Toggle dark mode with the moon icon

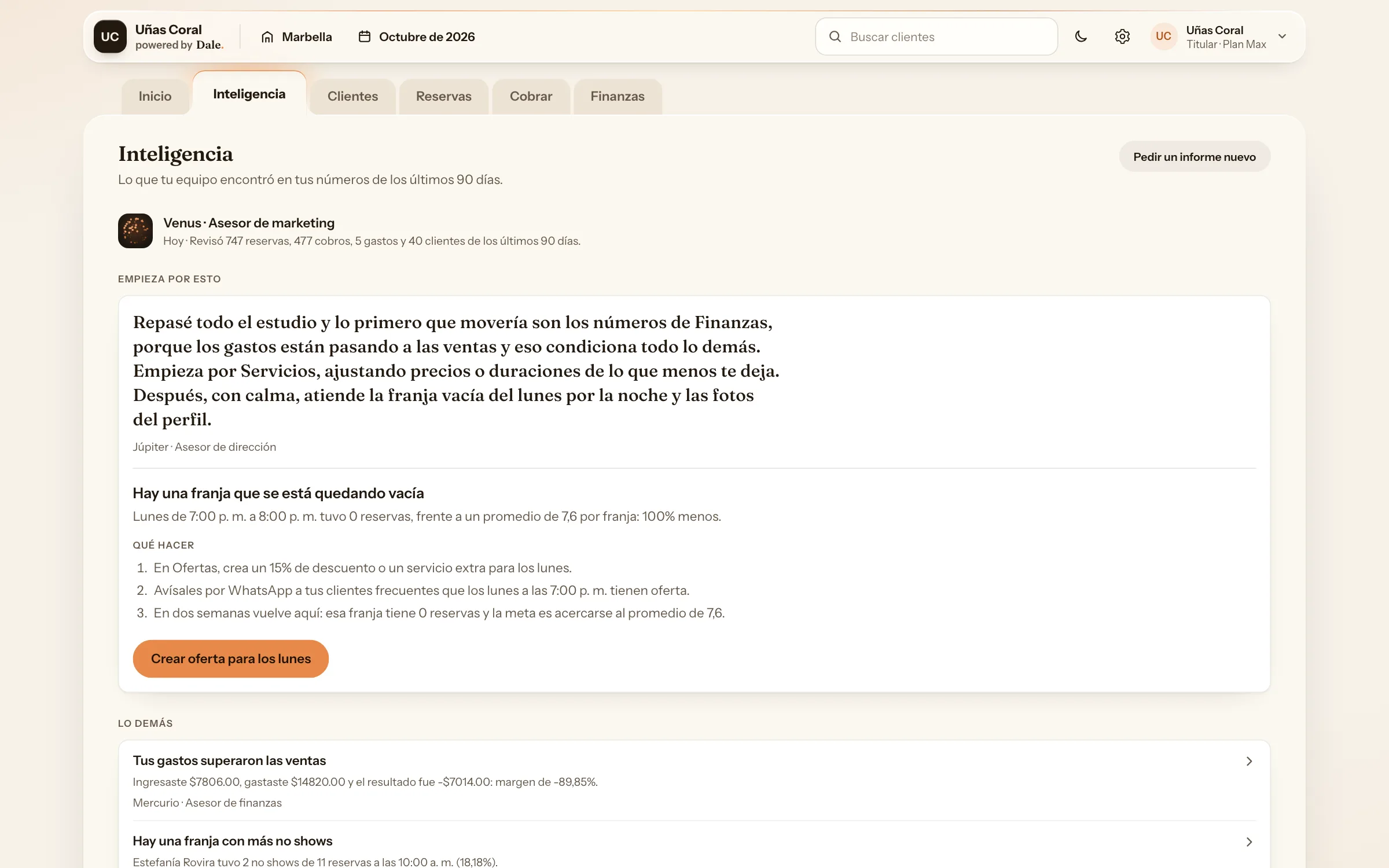tap(1081, 36)
